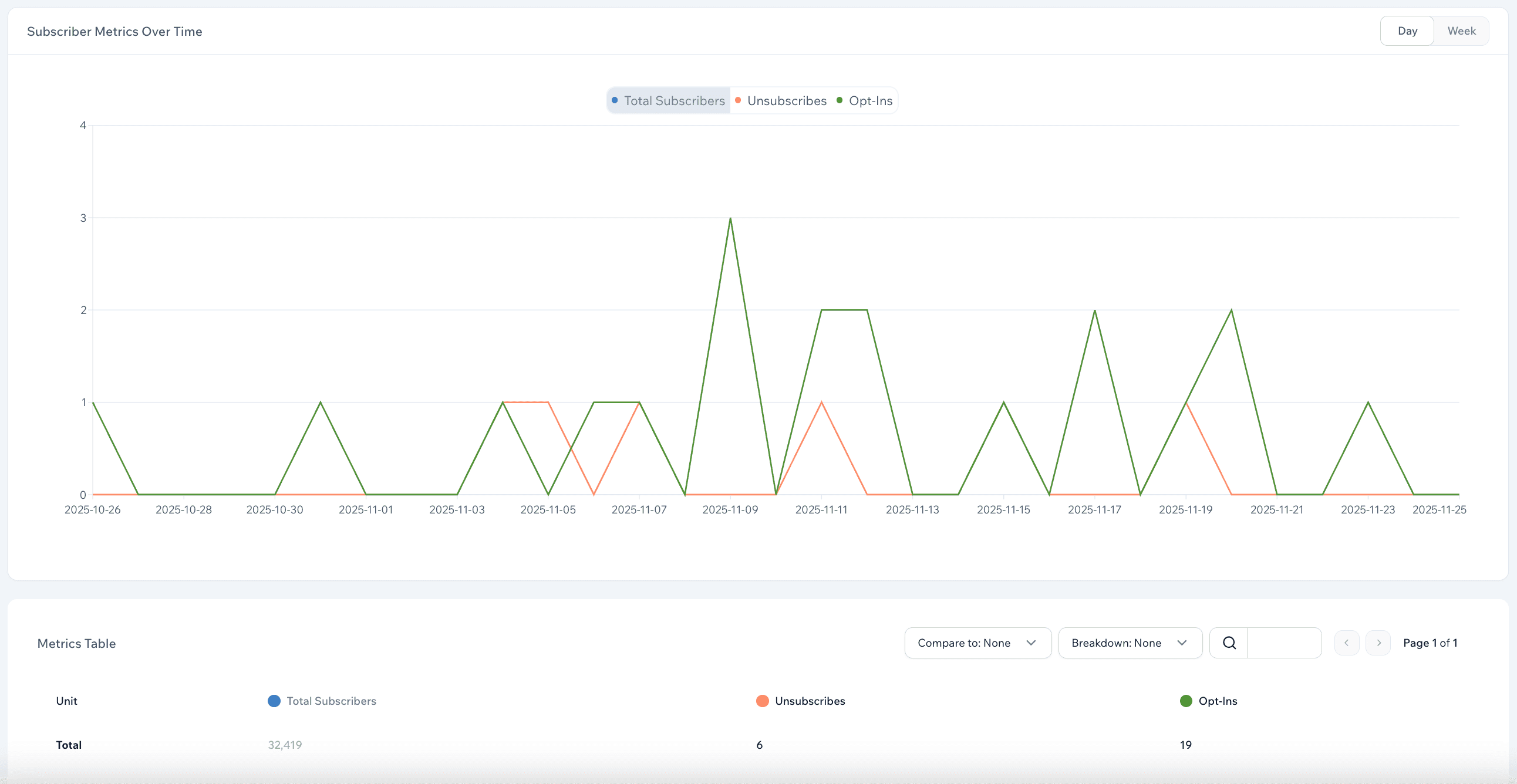Click inside the search input field
The image size is (1517, 784).
point(1284,643)
